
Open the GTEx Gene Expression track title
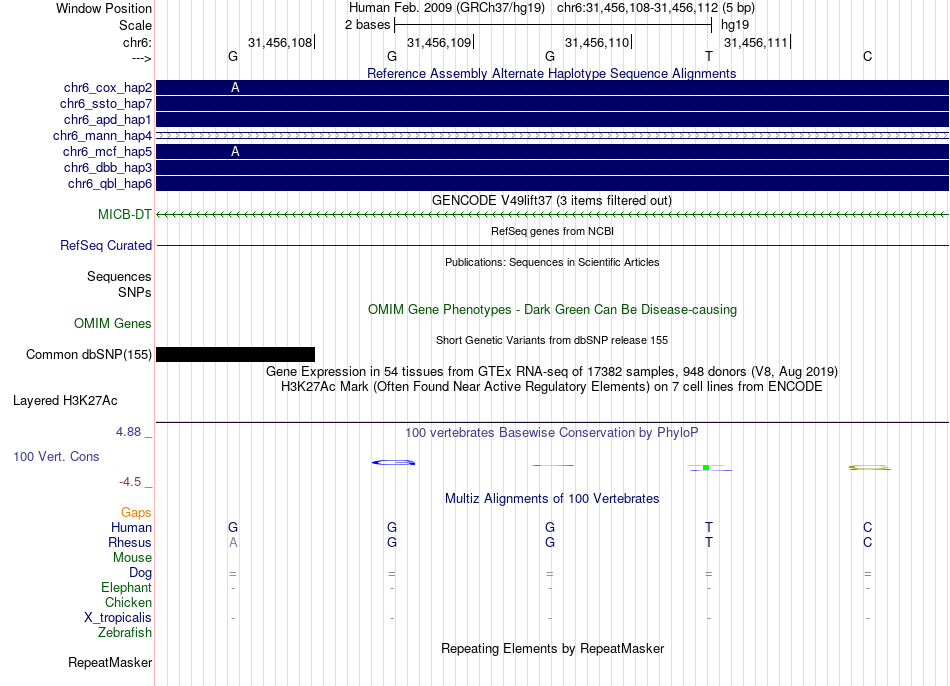click(x=552, y=371)
